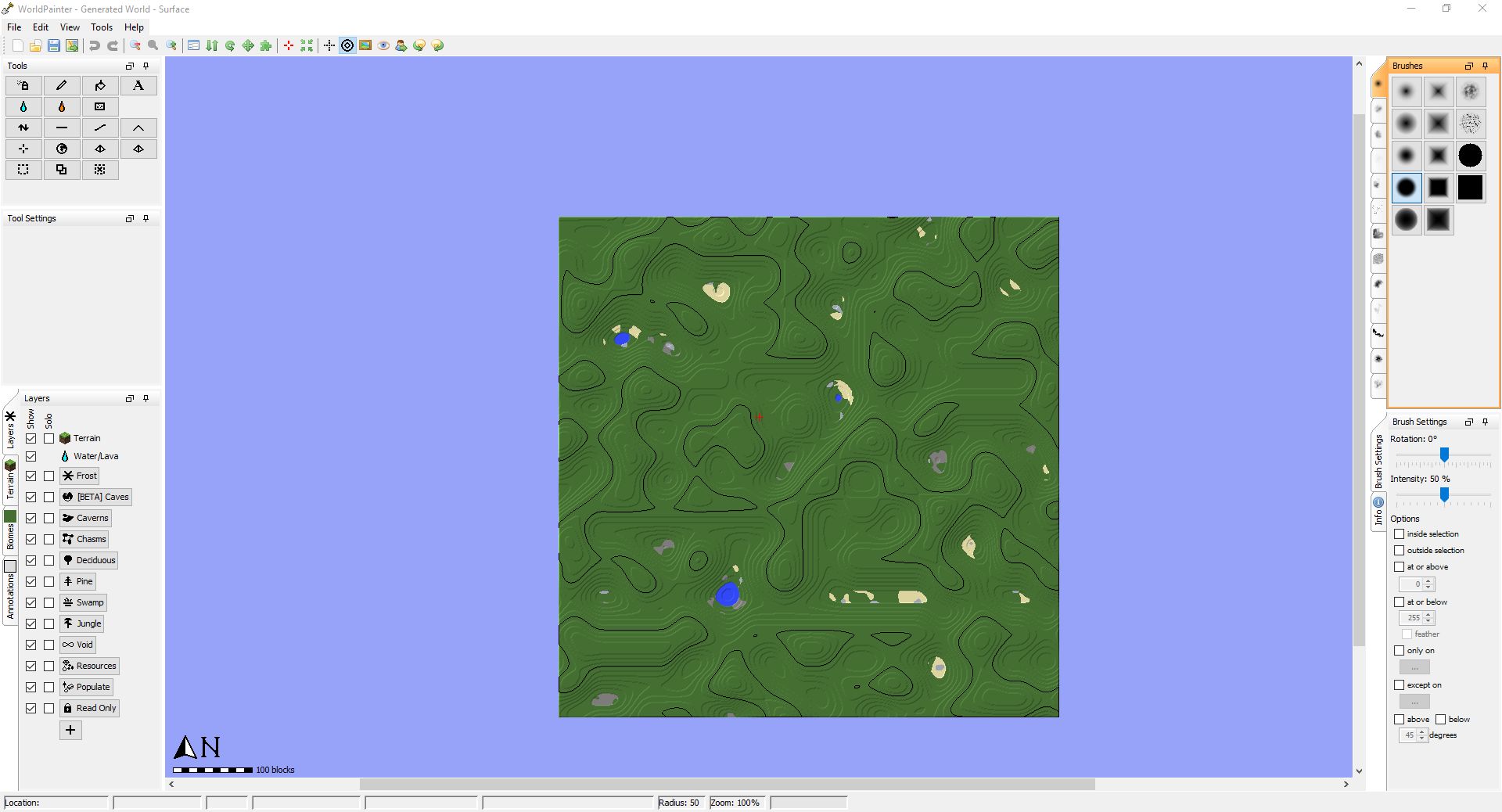Hide the Frost layer via its Show checkbox
Viewport: 1502px width, 812px height.
(x=32, y=475)
